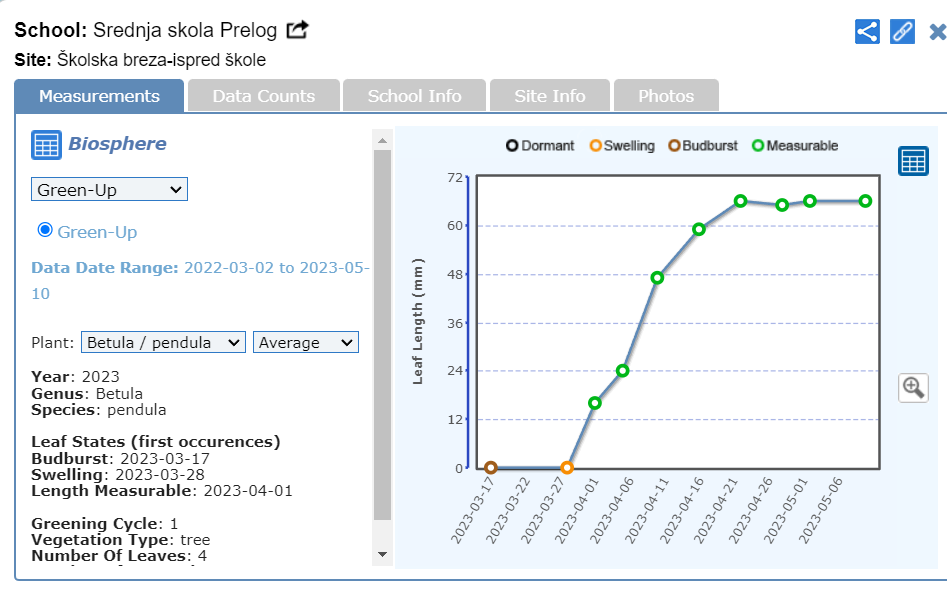Click scrollbar up arrow in measurements panel
The image size is (947, 592).
[x=382, y=138]
